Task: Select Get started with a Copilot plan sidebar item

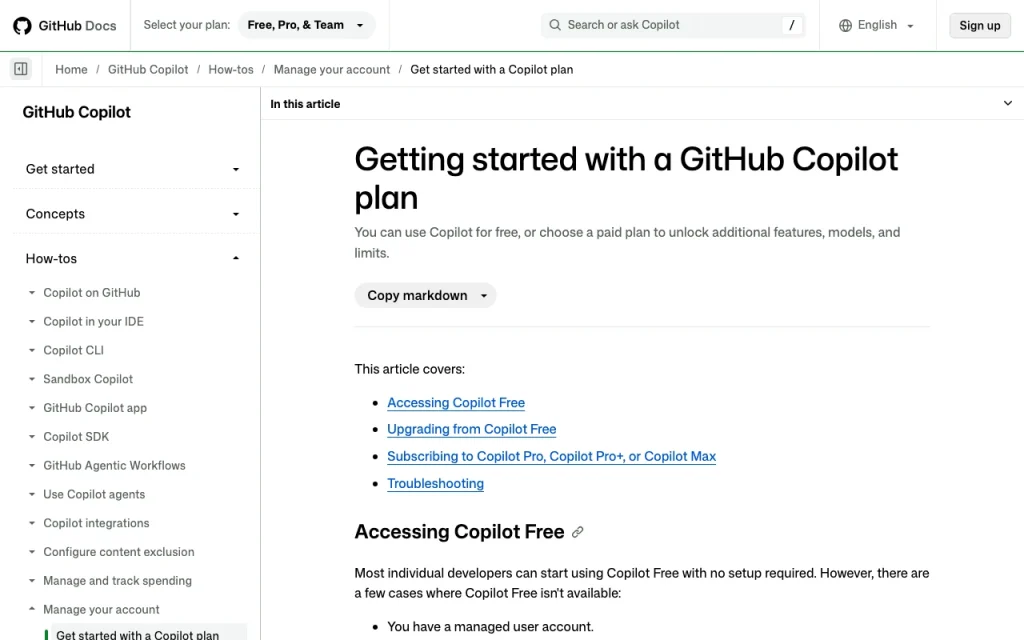Action: click(x=145, y=633)
